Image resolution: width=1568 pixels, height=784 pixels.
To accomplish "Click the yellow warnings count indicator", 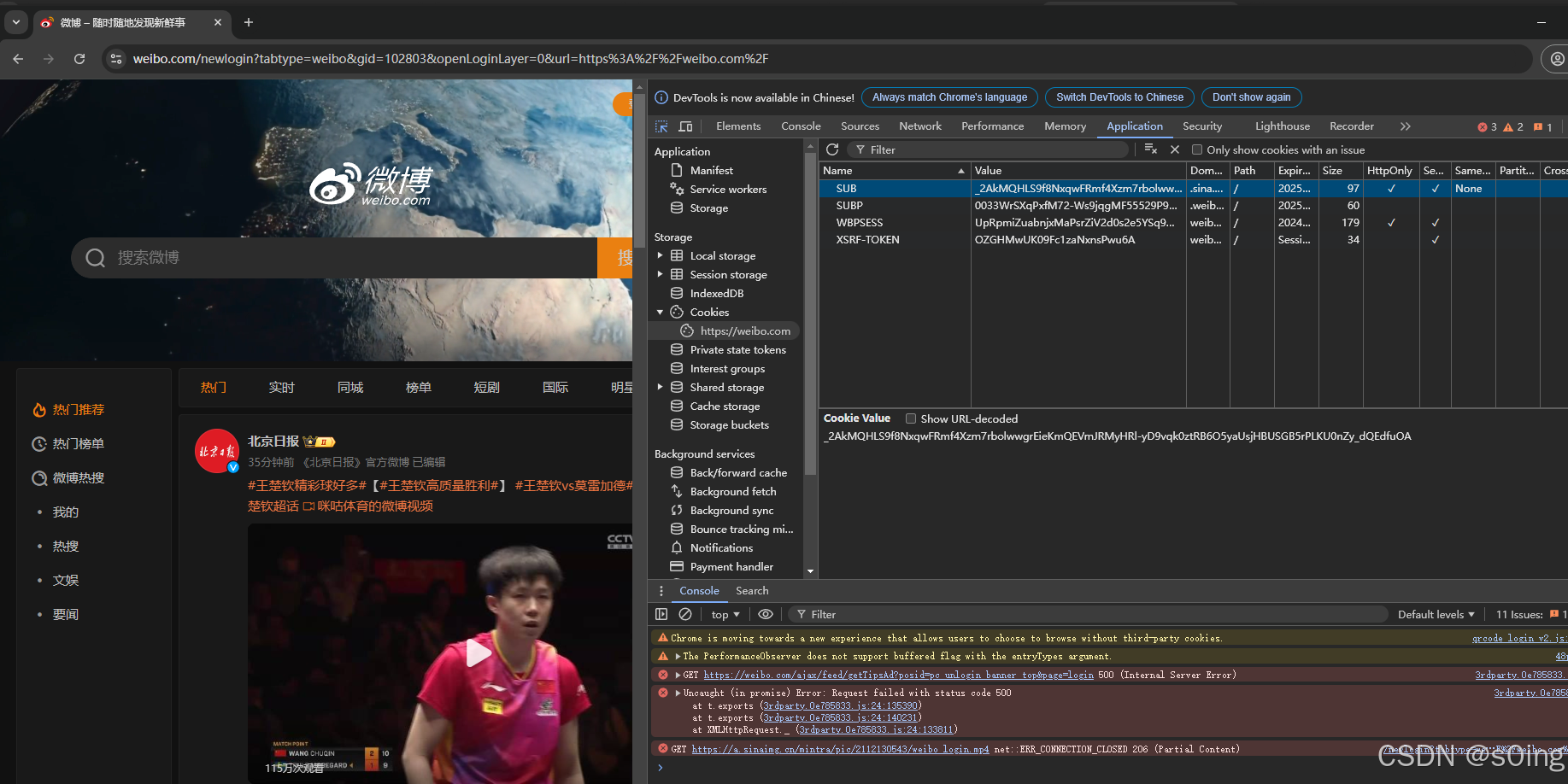I will click(1513, 126).
